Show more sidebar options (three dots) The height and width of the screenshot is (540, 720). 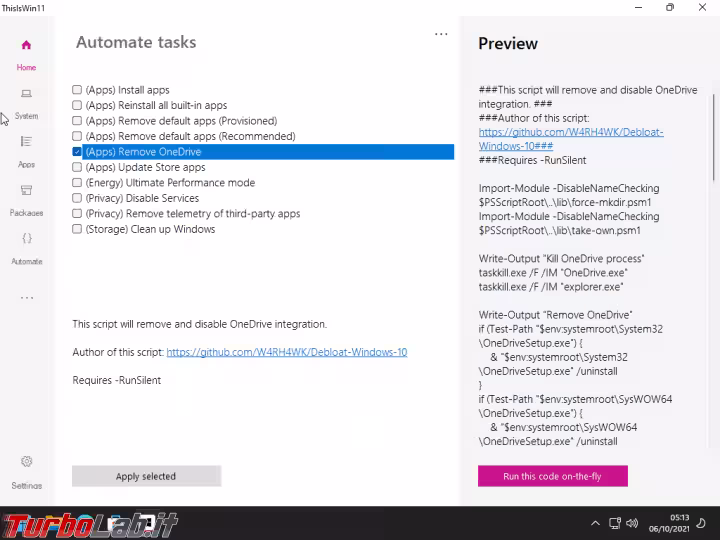[x=27, y=298]
